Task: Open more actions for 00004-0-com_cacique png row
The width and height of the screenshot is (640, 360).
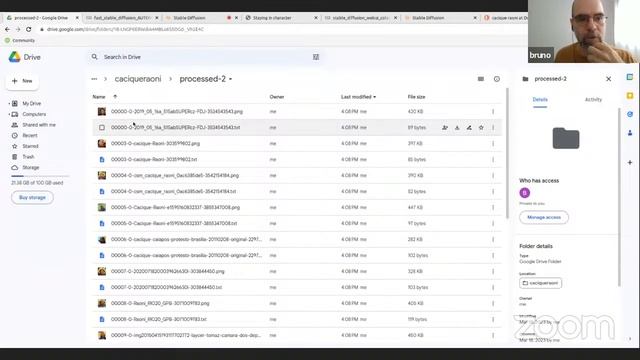Action: [493, 176]
